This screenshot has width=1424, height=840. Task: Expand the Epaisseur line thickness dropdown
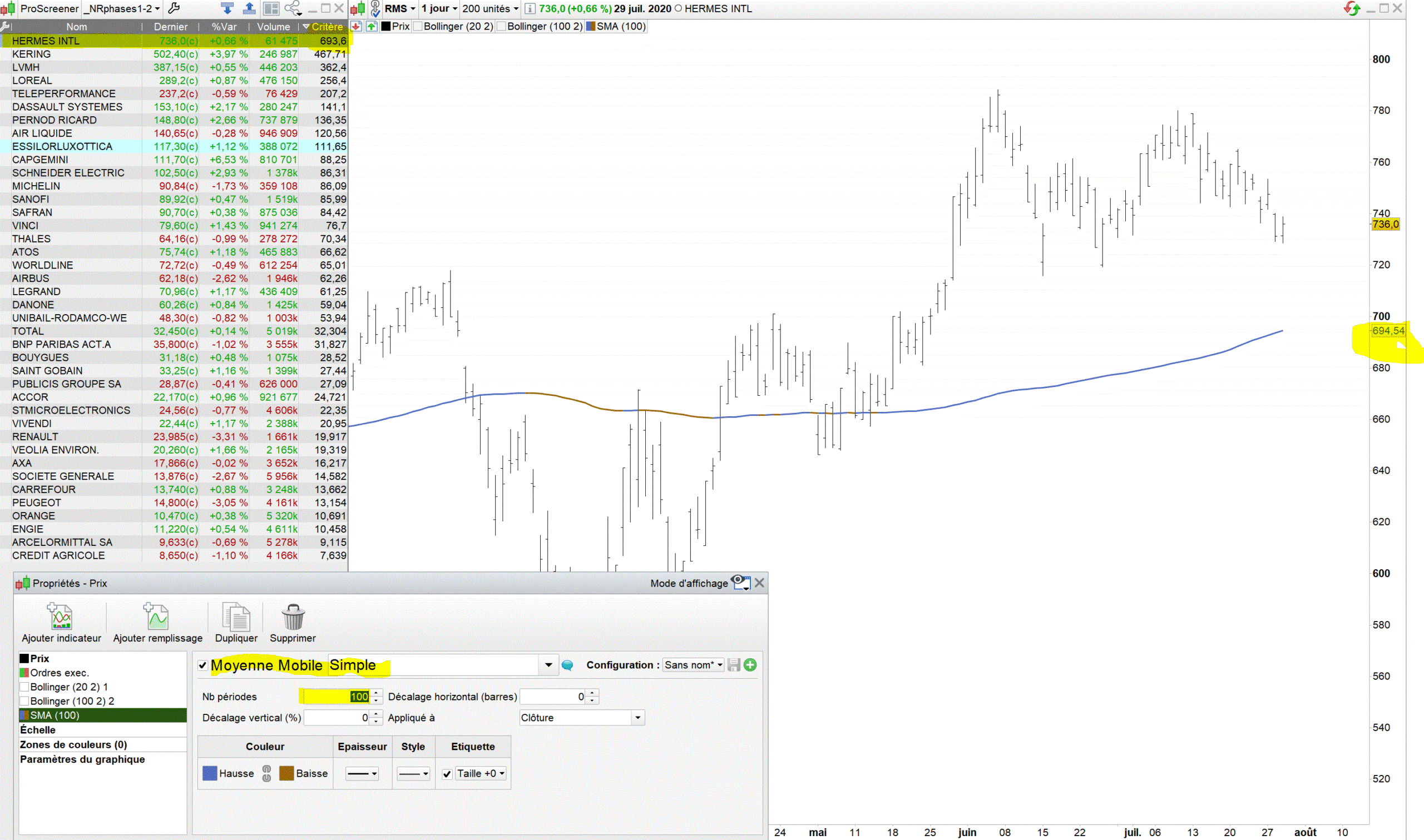tap(362, 774)
